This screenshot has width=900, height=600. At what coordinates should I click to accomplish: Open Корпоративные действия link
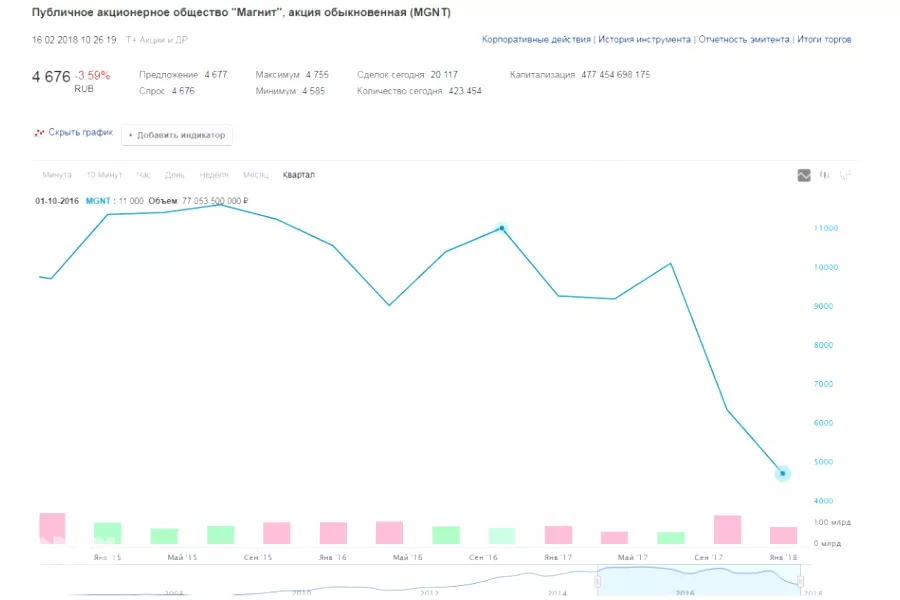[x=537, y=40]
